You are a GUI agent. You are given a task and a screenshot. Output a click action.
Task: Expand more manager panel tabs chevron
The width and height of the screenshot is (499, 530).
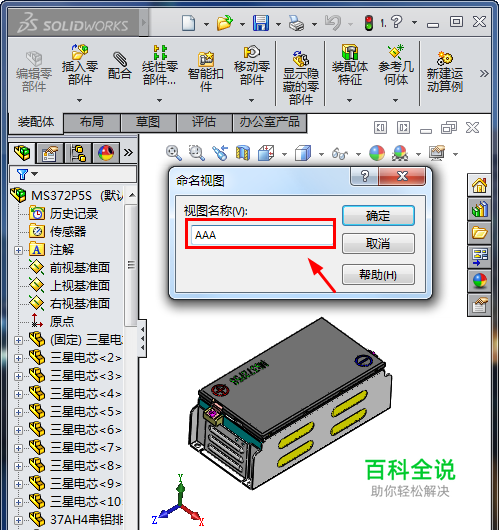(x=128, y=153)
